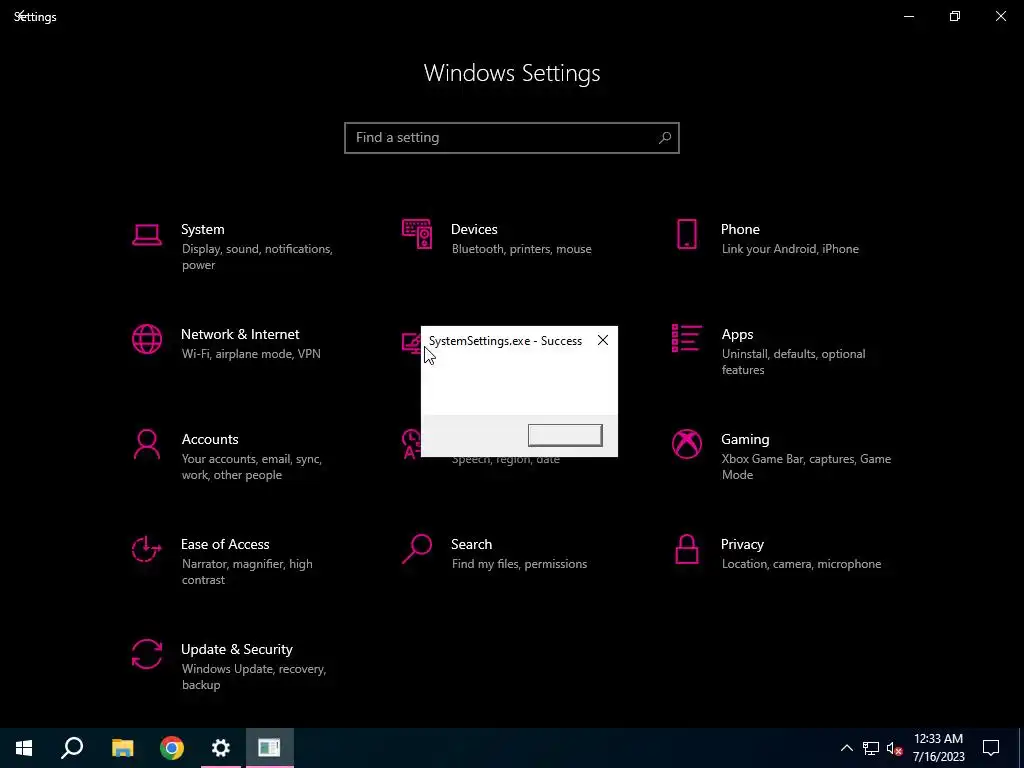This screenshot has width=1024, height=768.
Task: Open Network & Internet heading
Action: click(x=240, y=334)
